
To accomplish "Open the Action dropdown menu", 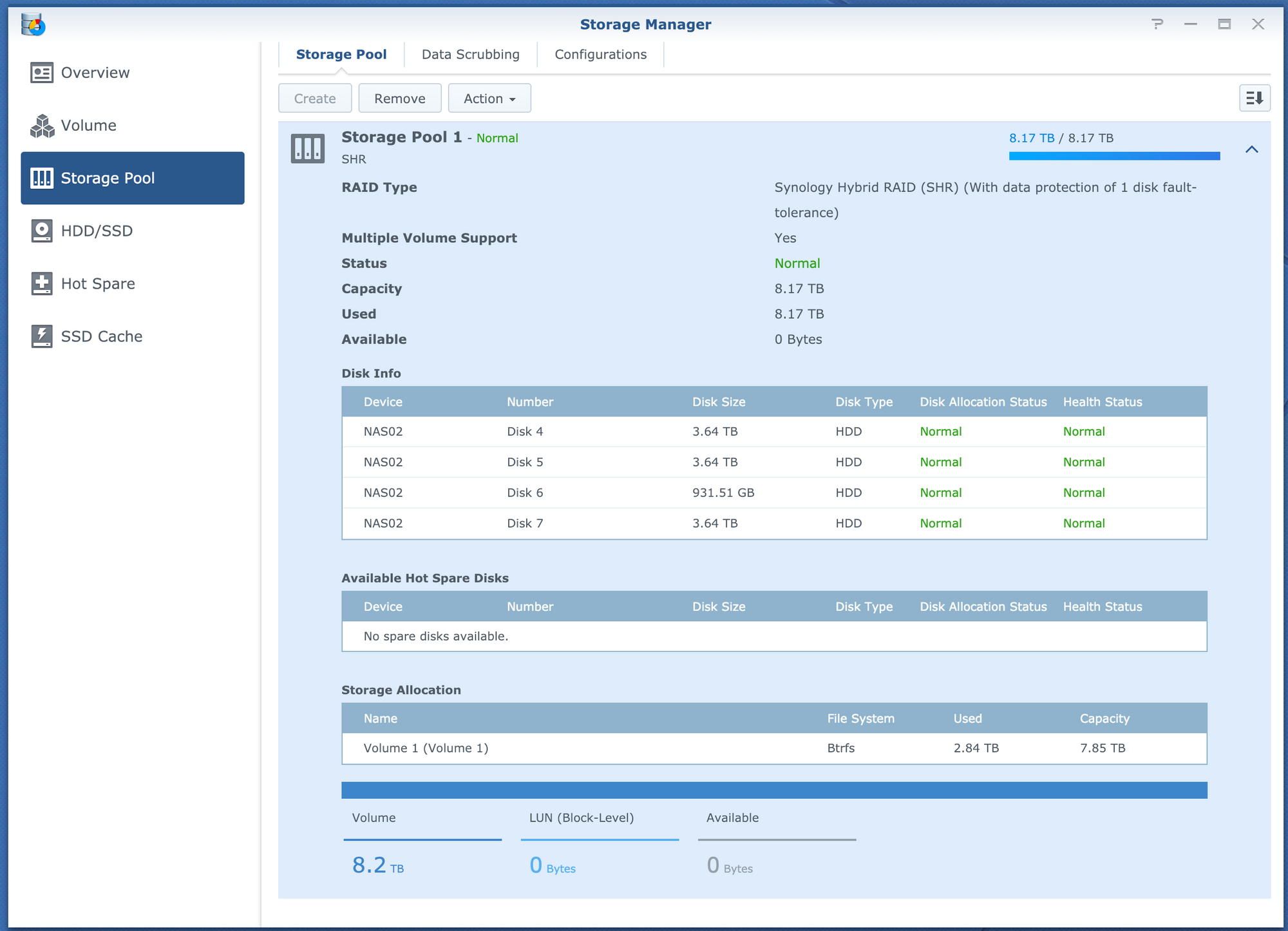I will [x=489, y=99].
